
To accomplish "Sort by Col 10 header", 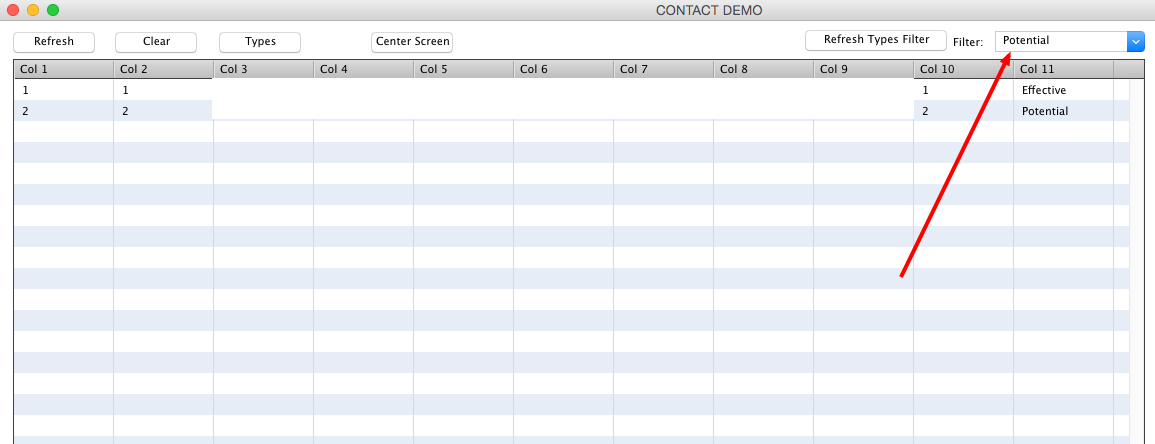I will point(963,69).
